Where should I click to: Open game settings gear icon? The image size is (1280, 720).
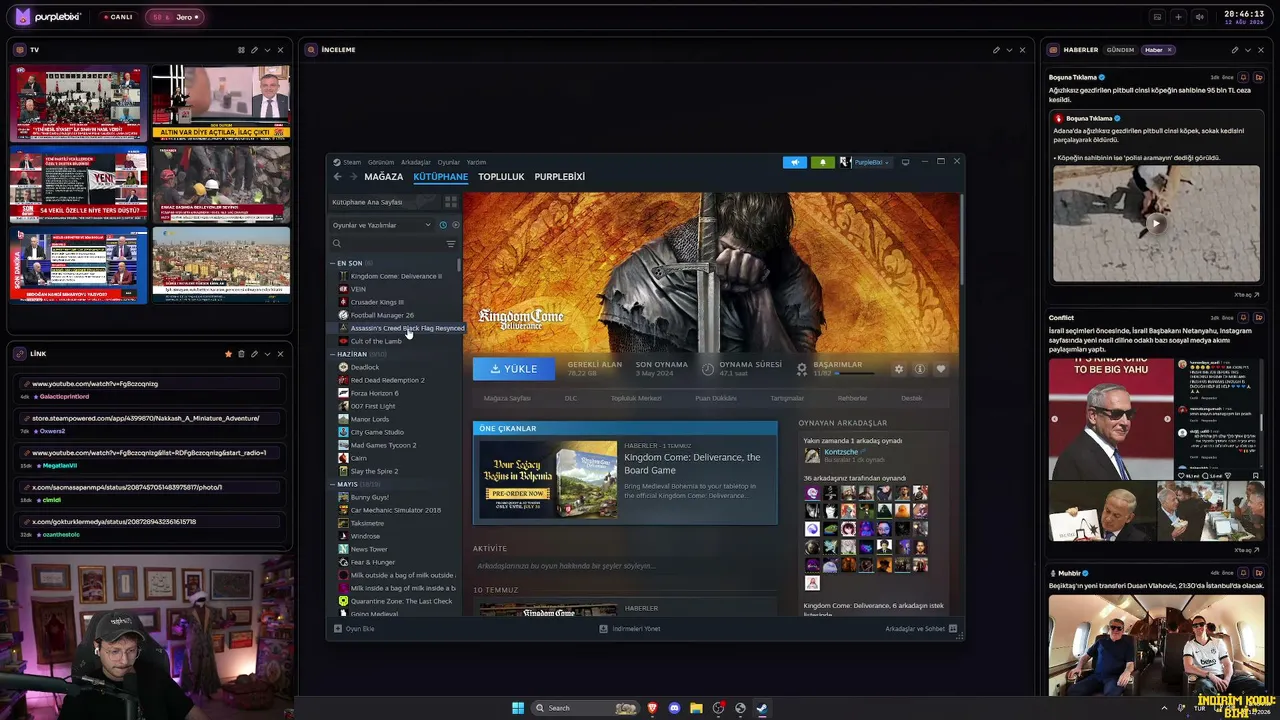898,369
